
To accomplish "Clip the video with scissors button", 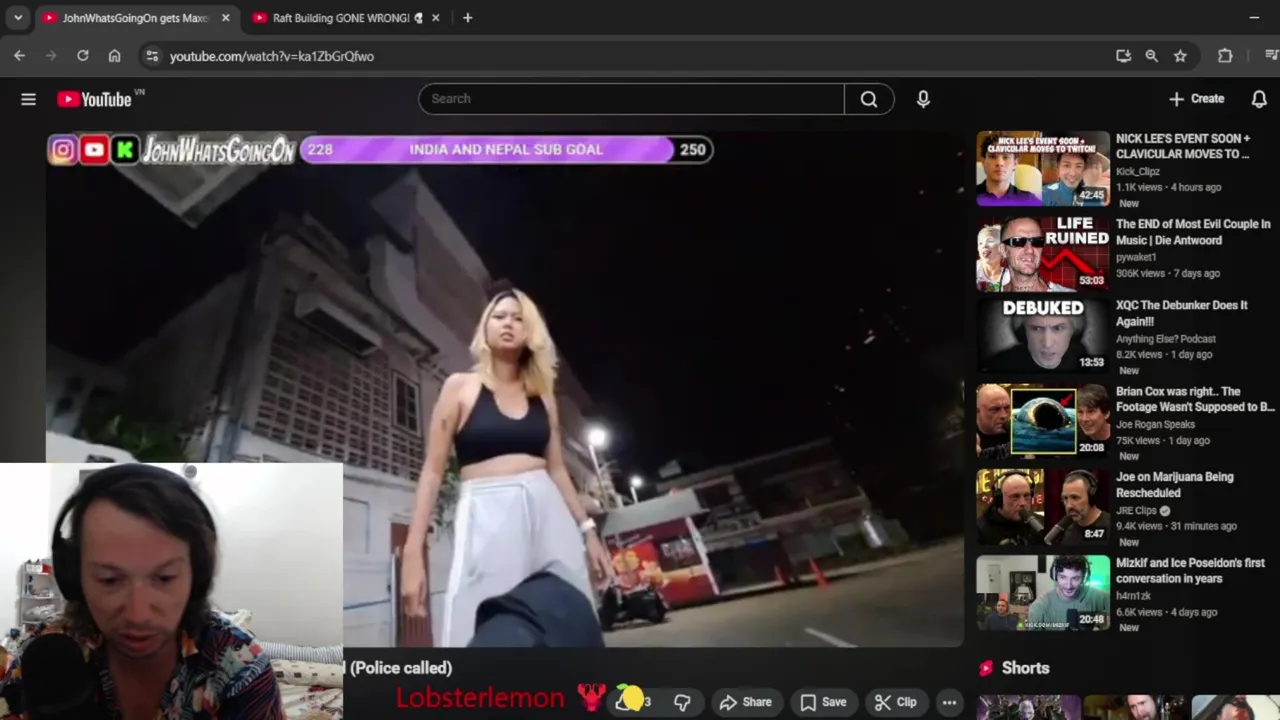I will point(896,702).
